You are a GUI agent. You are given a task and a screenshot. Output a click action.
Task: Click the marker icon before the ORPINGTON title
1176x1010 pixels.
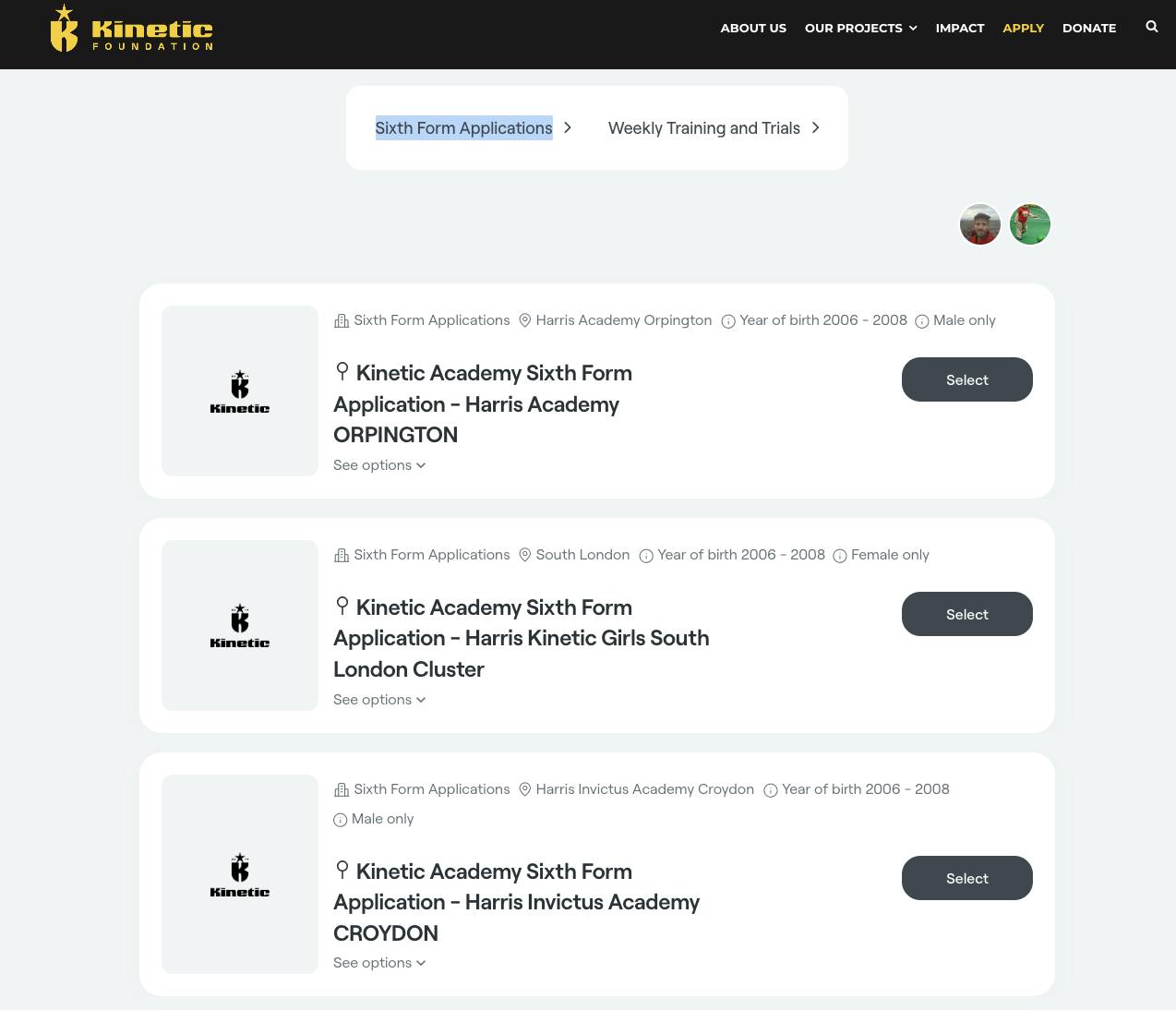(x=342, y=371)
